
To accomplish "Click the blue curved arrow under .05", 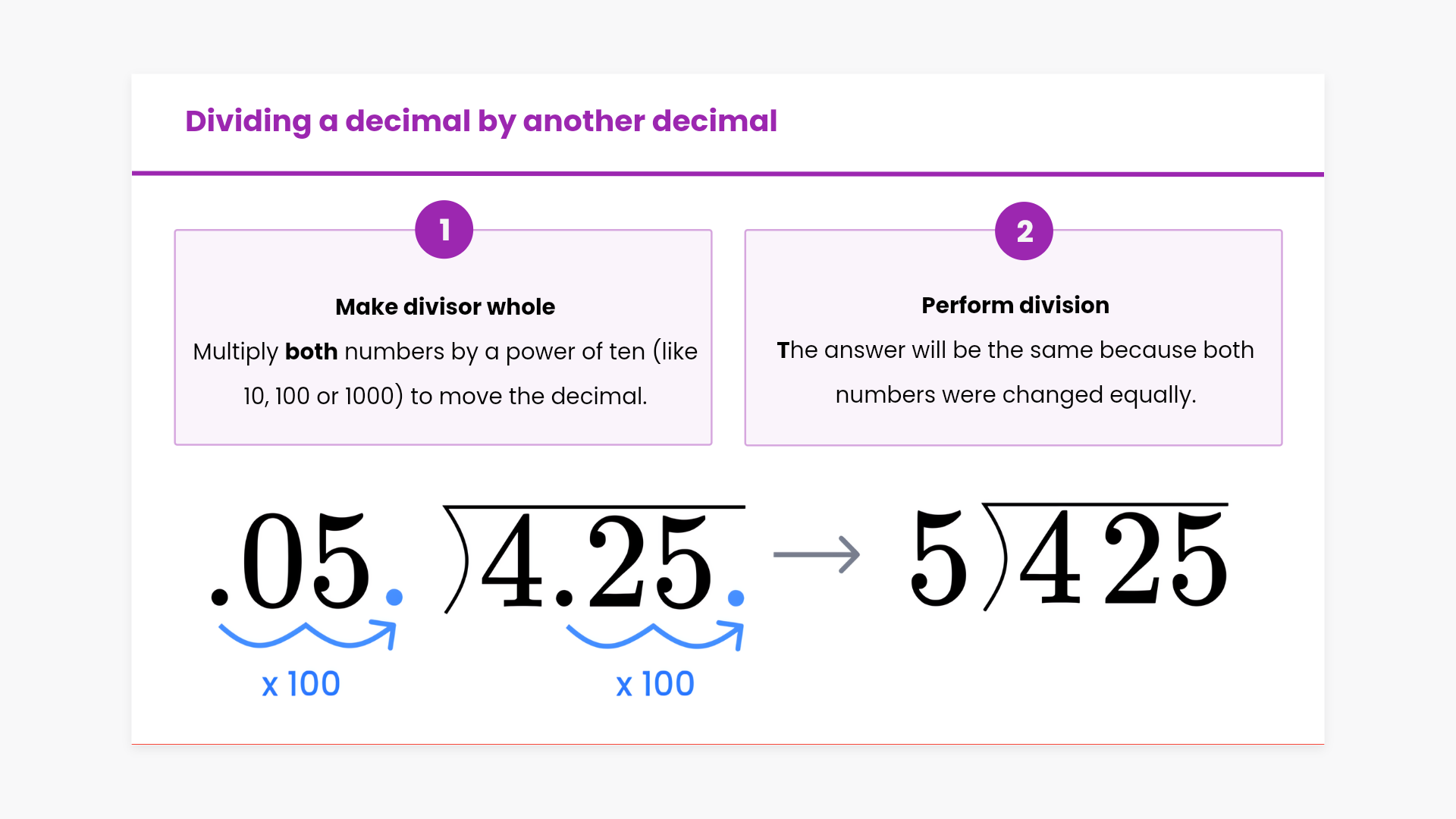I will pyautogui.click(x=307, y=635).
